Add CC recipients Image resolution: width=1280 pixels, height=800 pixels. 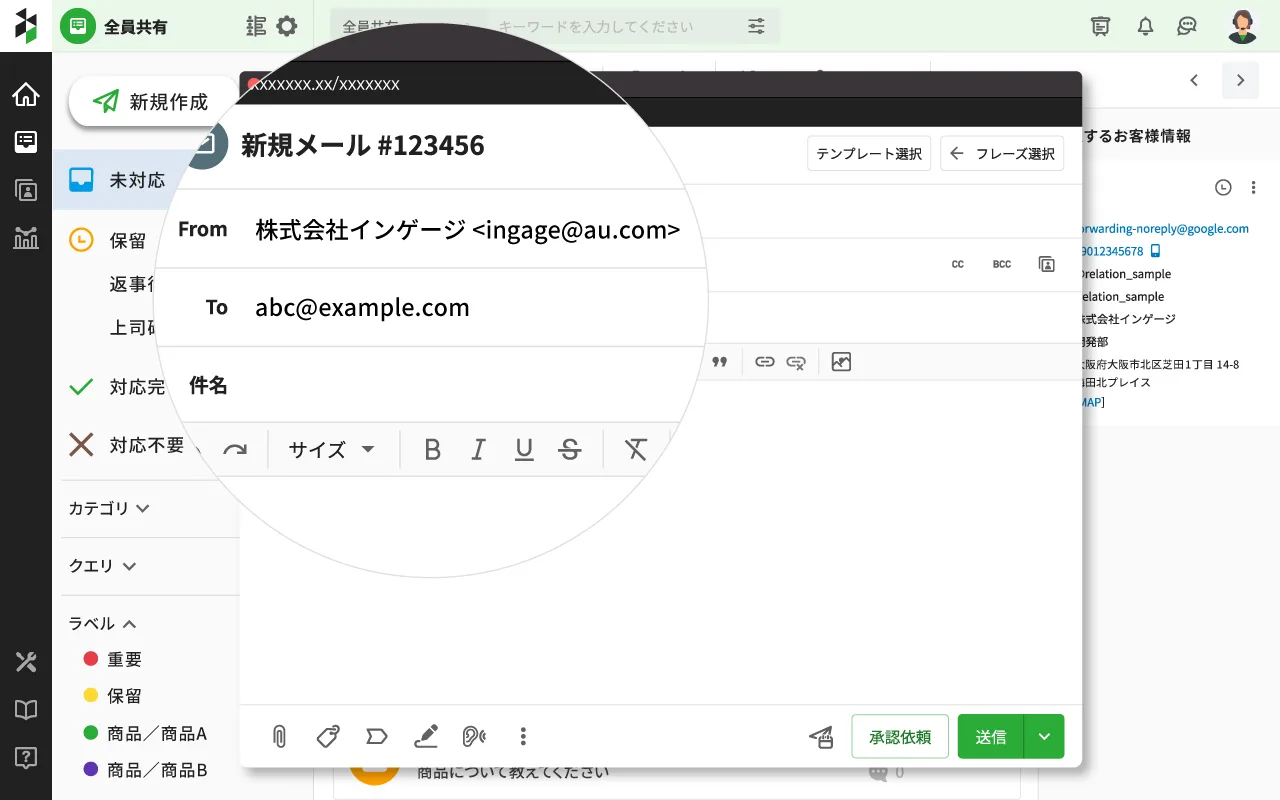coord(958,264)
